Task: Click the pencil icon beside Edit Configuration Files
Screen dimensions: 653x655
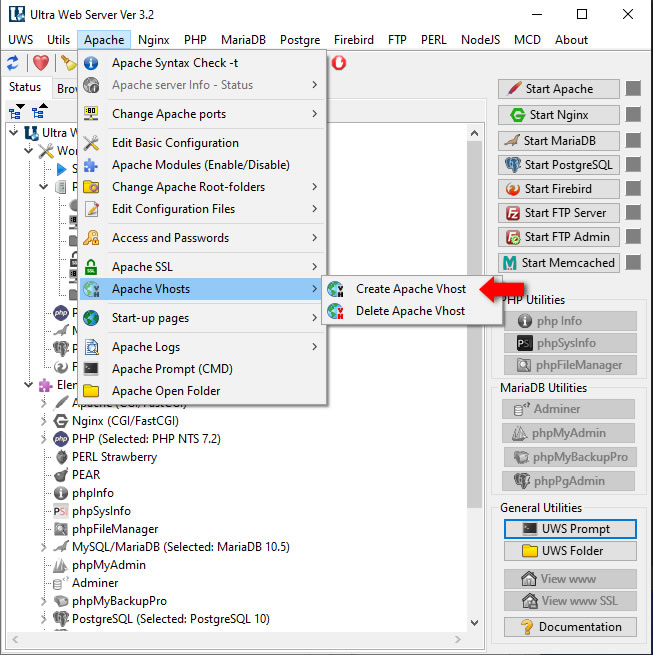Action: point(91,209)
